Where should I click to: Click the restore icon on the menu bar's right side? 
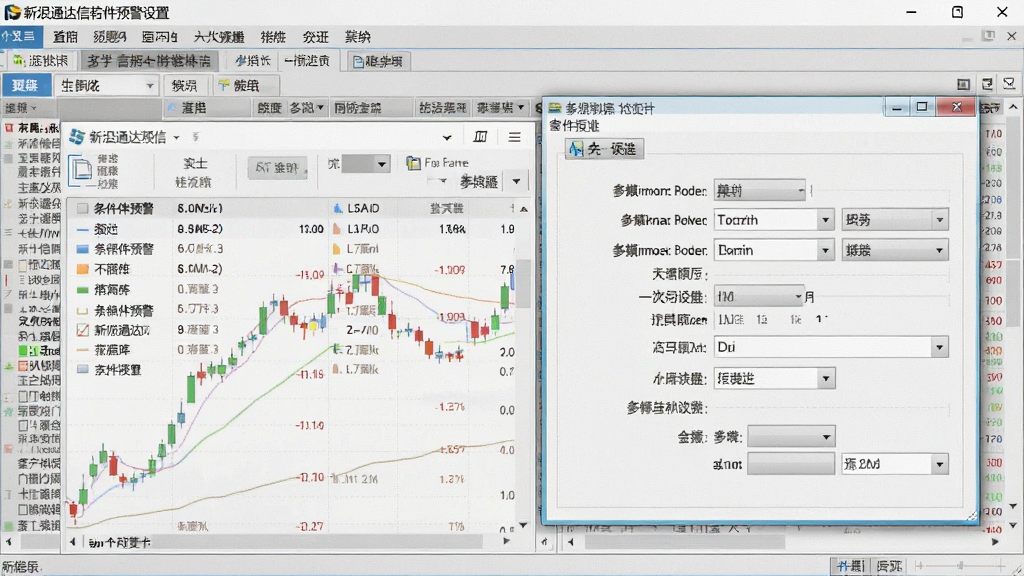point(989,36)
